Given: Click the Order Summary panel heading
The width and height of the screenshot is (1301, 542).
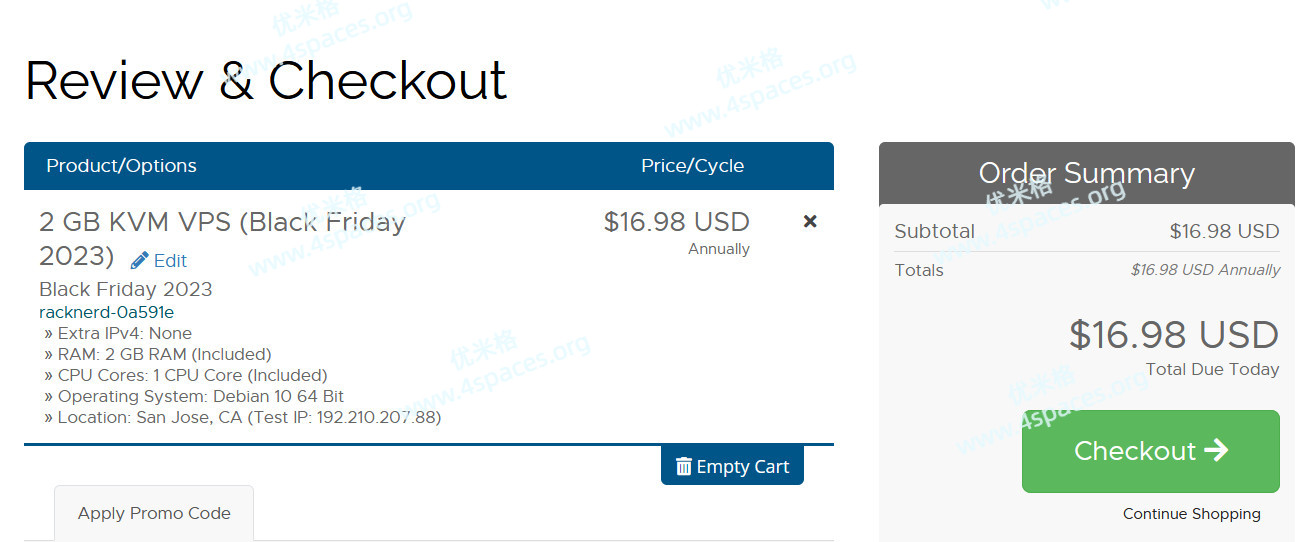Looking at the screenshot, I should click(x=1086, y=174).
